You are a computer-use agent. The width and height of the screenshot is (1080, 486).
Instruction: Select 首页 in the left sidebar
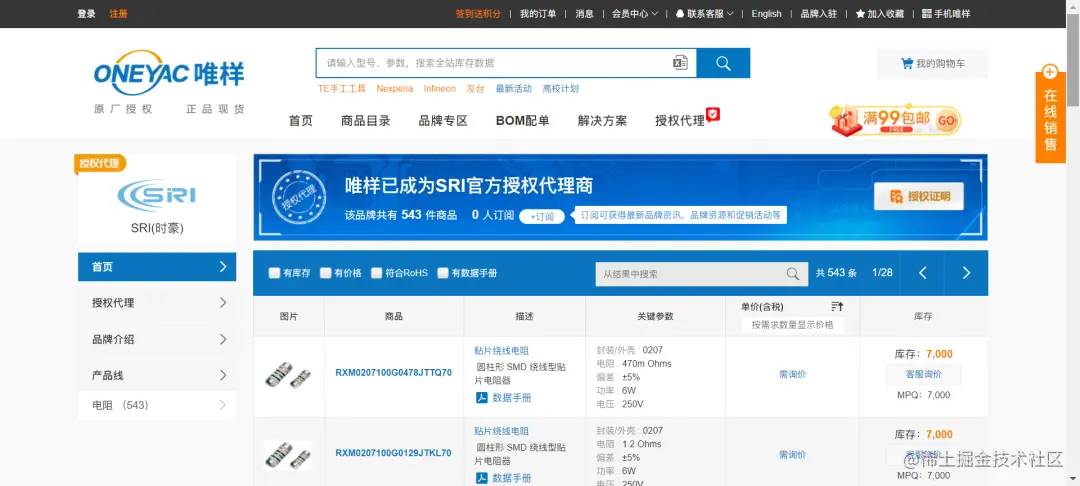(x=157, y=266)
